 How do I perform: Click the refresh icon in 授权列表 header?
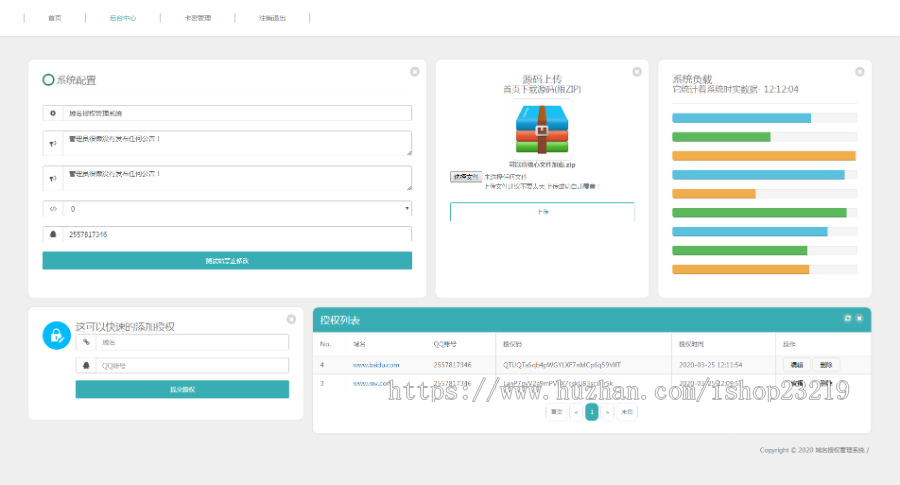[848, 318]
